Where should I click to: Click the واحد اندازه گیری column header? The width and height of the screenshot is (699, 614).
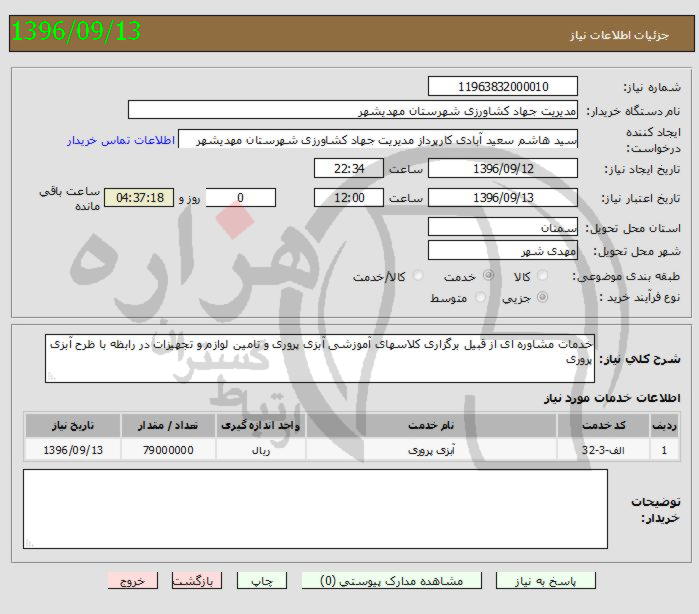pos(261,425)
